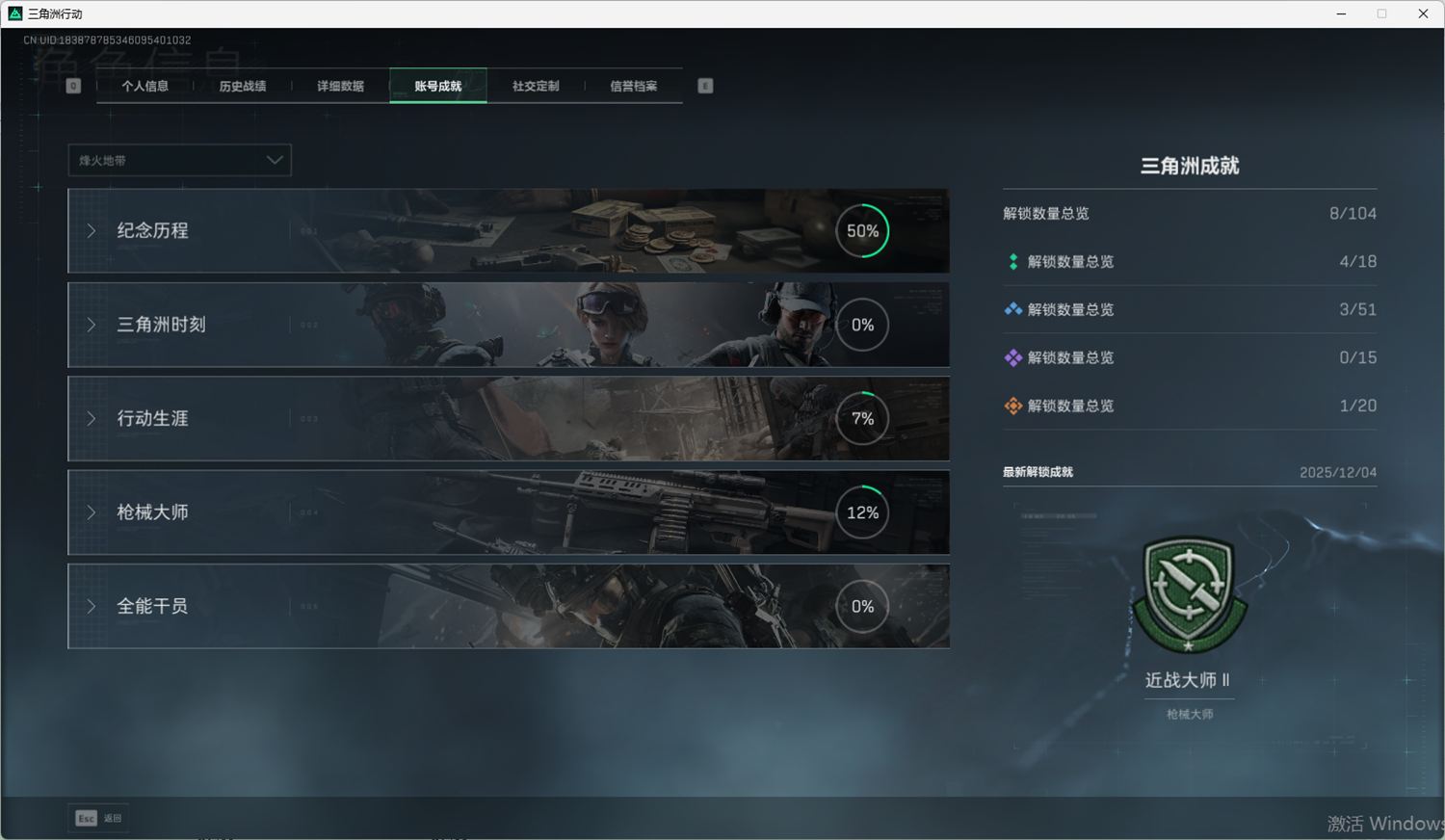Go to the 社交定制 tab
The image size is (1445, 840).
coord(536,86)
